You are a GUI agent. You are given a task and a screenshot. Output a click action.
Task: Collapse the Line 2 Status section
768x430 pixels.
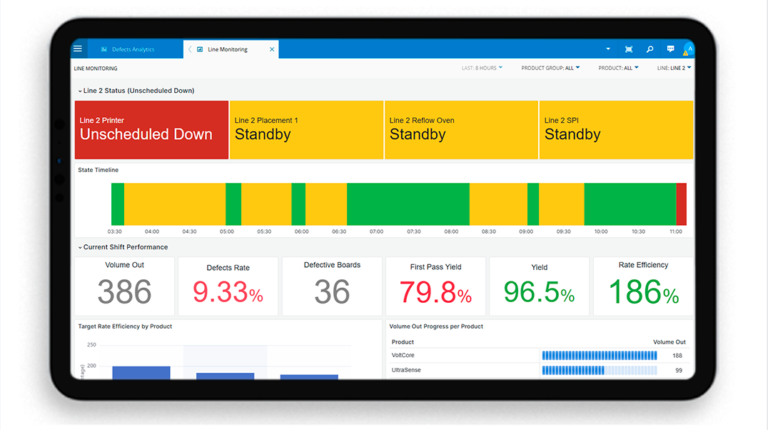click(80, 91)
